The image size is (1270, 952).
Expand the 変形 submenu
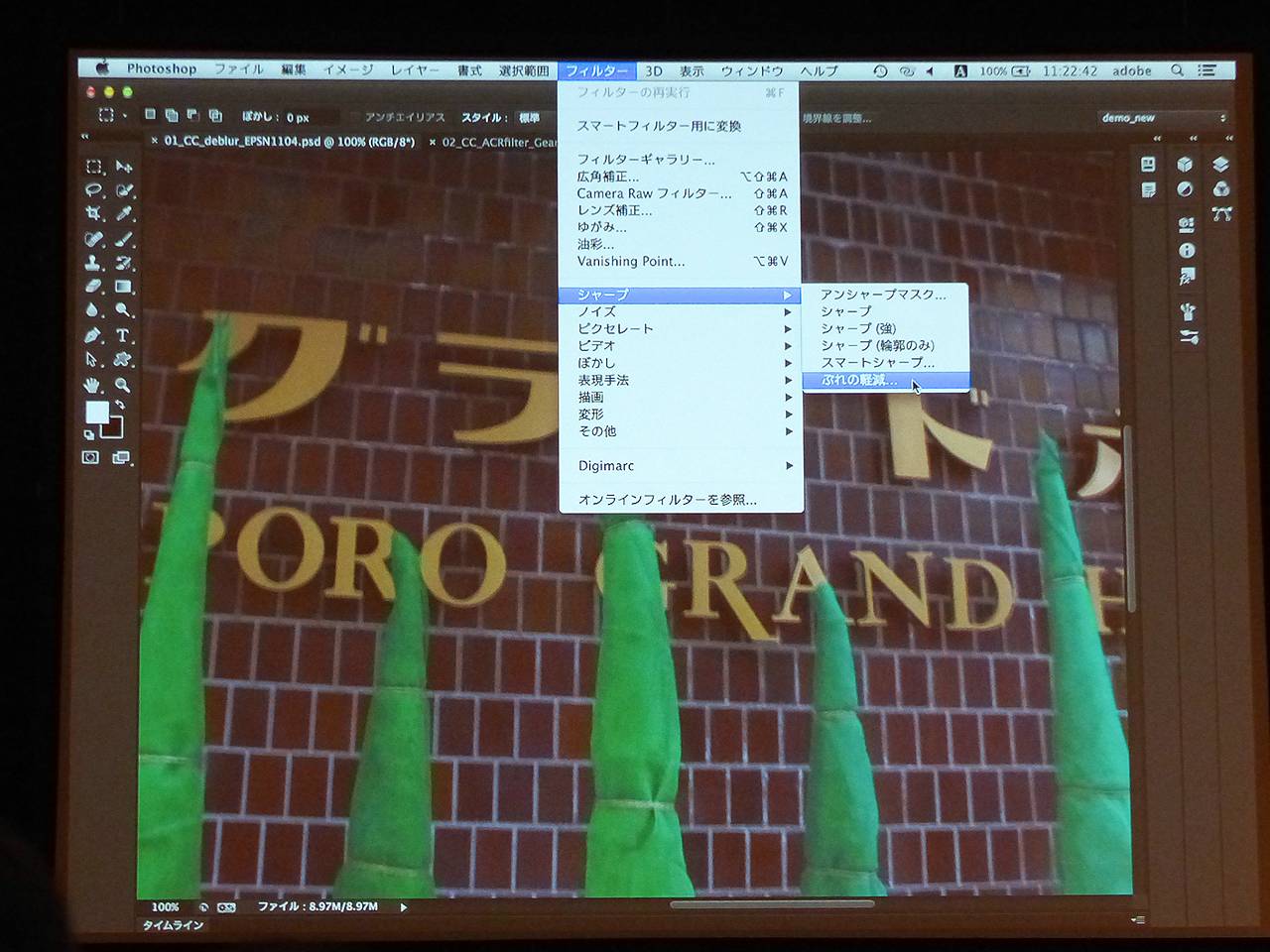(680, 414)
